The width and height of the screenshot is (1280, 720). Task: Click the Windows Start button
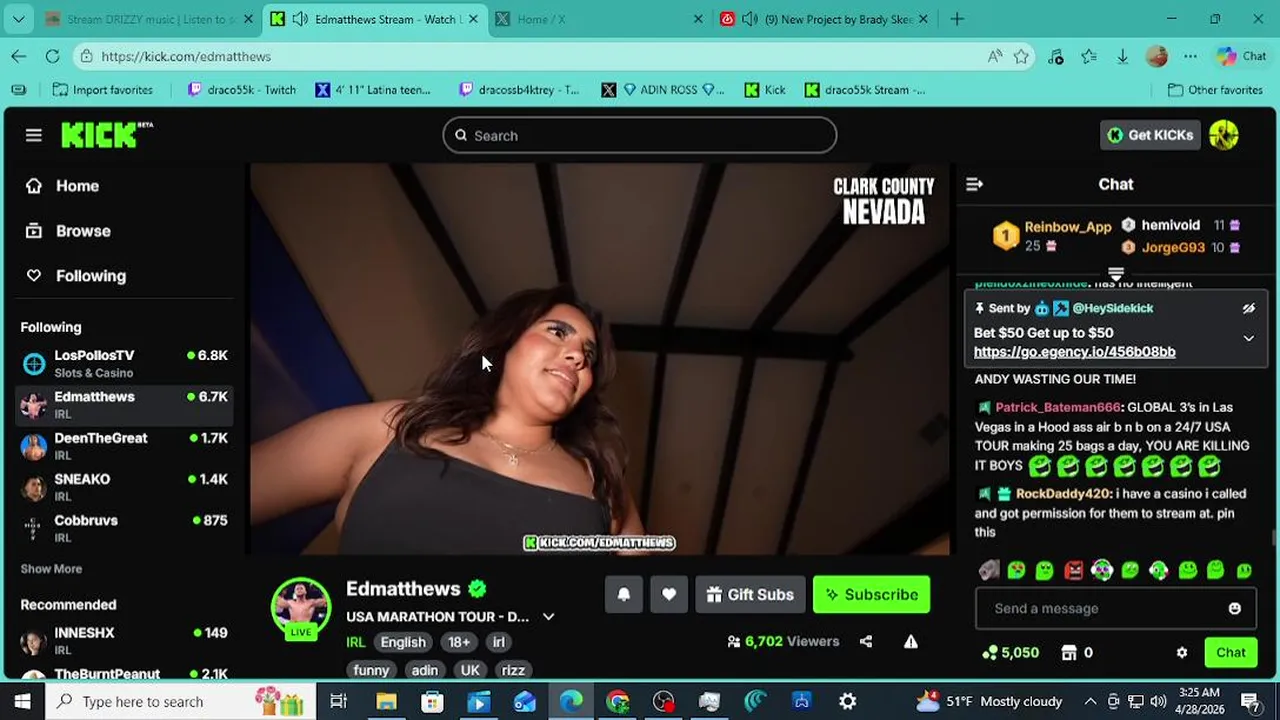coord(22,702)
